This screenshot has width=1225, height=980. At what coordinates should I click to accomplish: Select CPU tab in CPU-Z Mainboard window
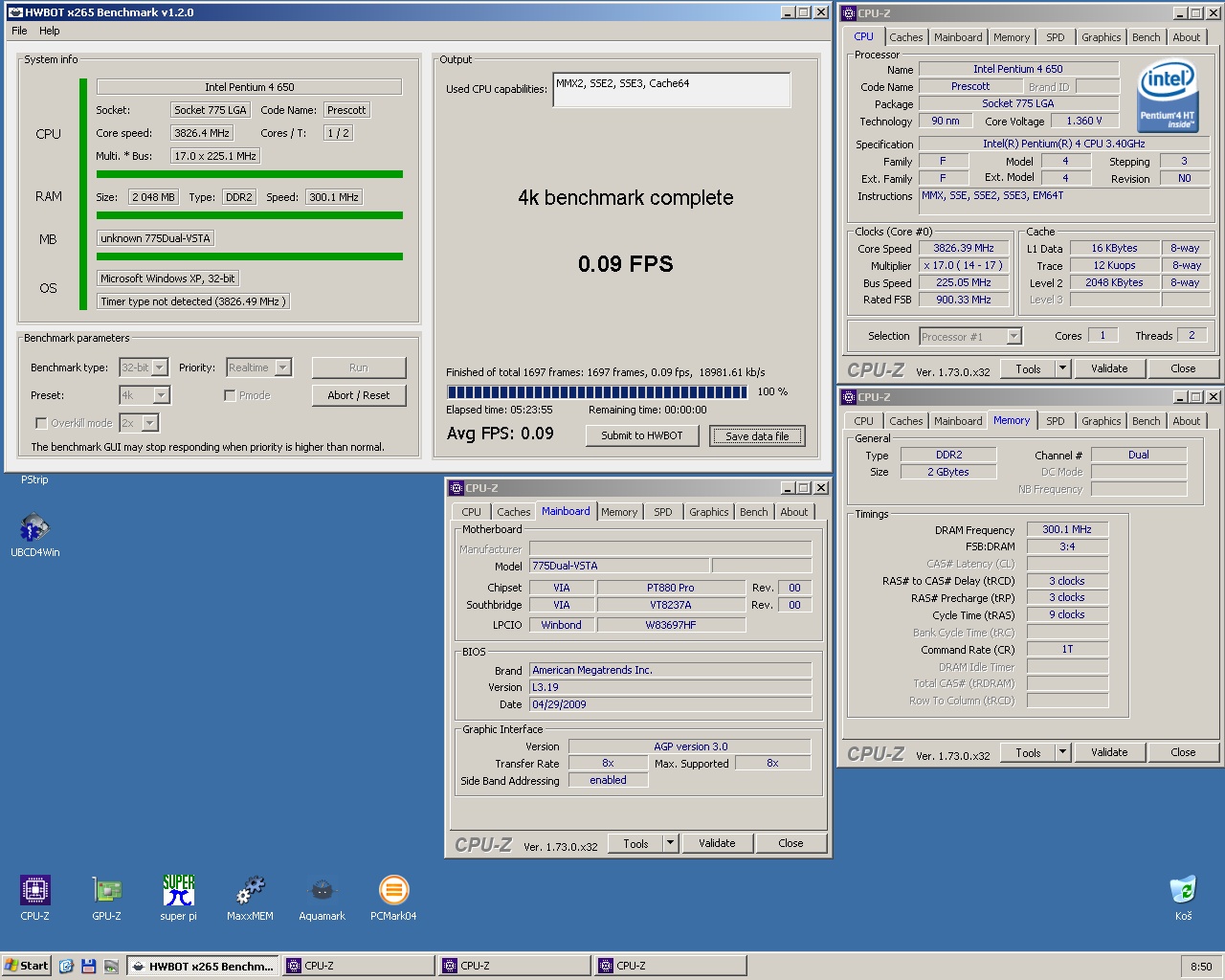pos(472,512)
